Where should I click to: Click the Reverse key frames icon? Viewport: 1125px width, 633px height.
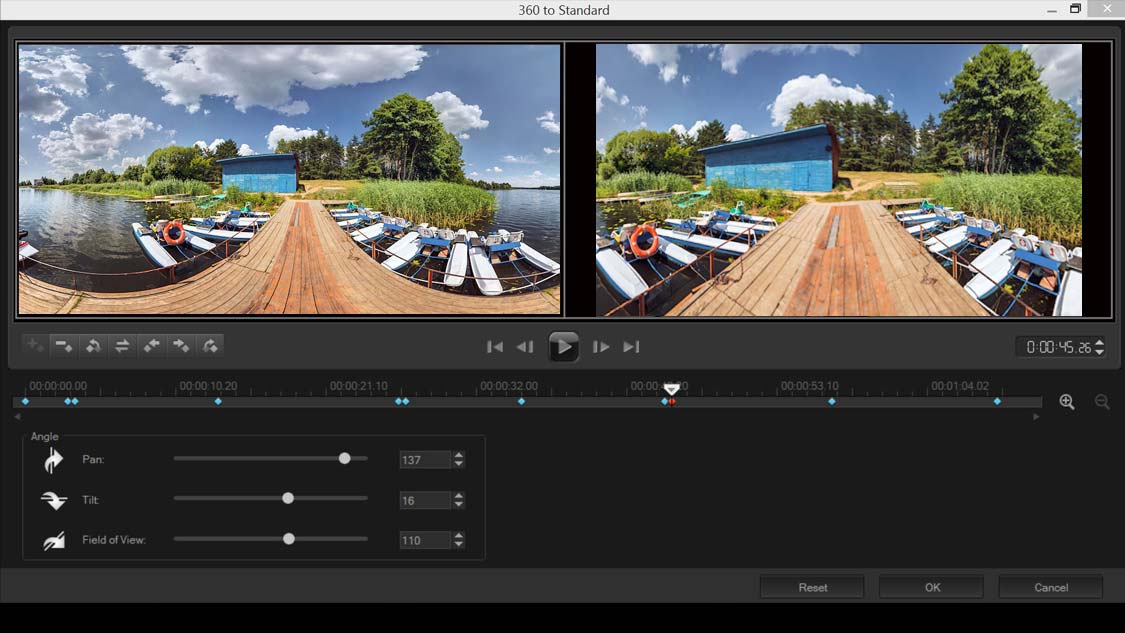pyautogui.click(x=93, y=346)
